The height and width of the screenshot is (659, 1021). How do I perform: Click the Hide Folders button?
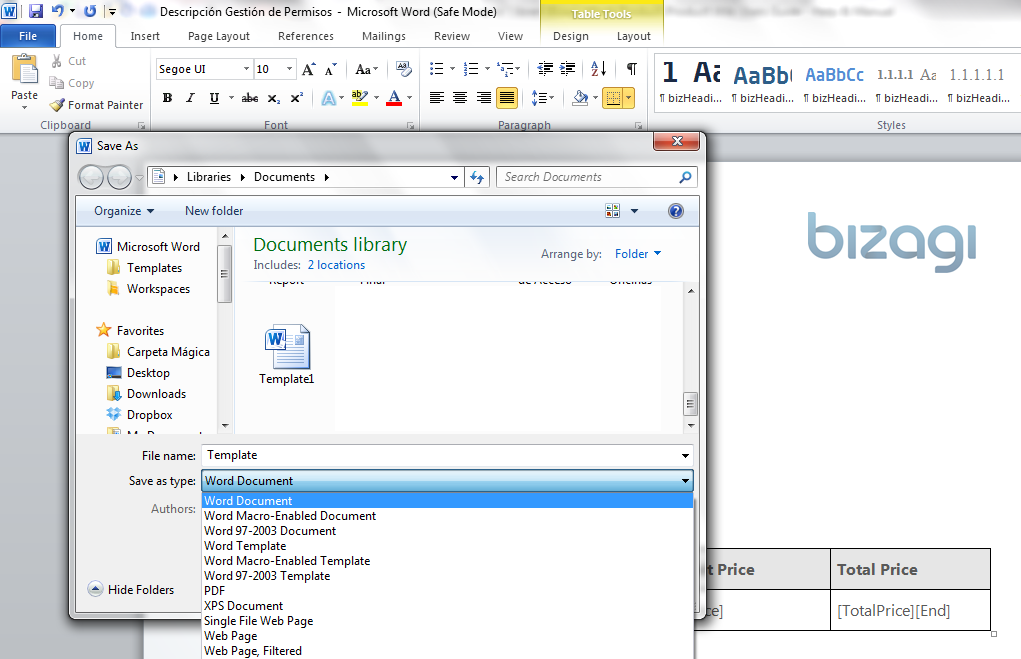(x=131, y=589)
